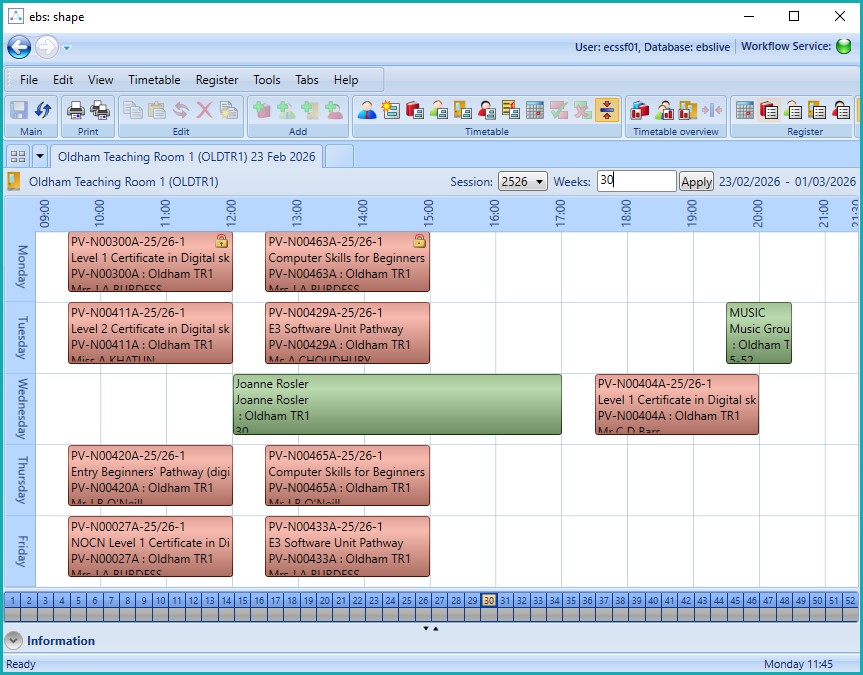Click the tab grid view icon

point(17,156)
